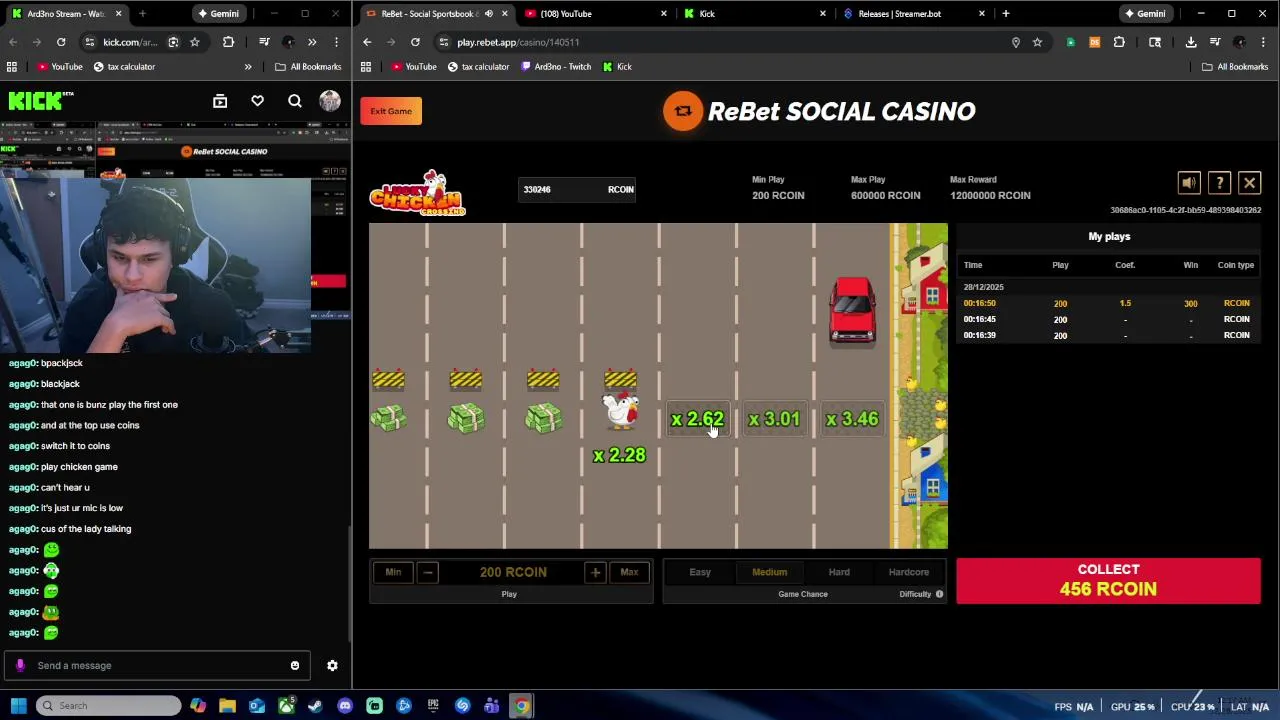Click Gemini button in ReBet window
1280x720 pixels.
coord(1145,14)
